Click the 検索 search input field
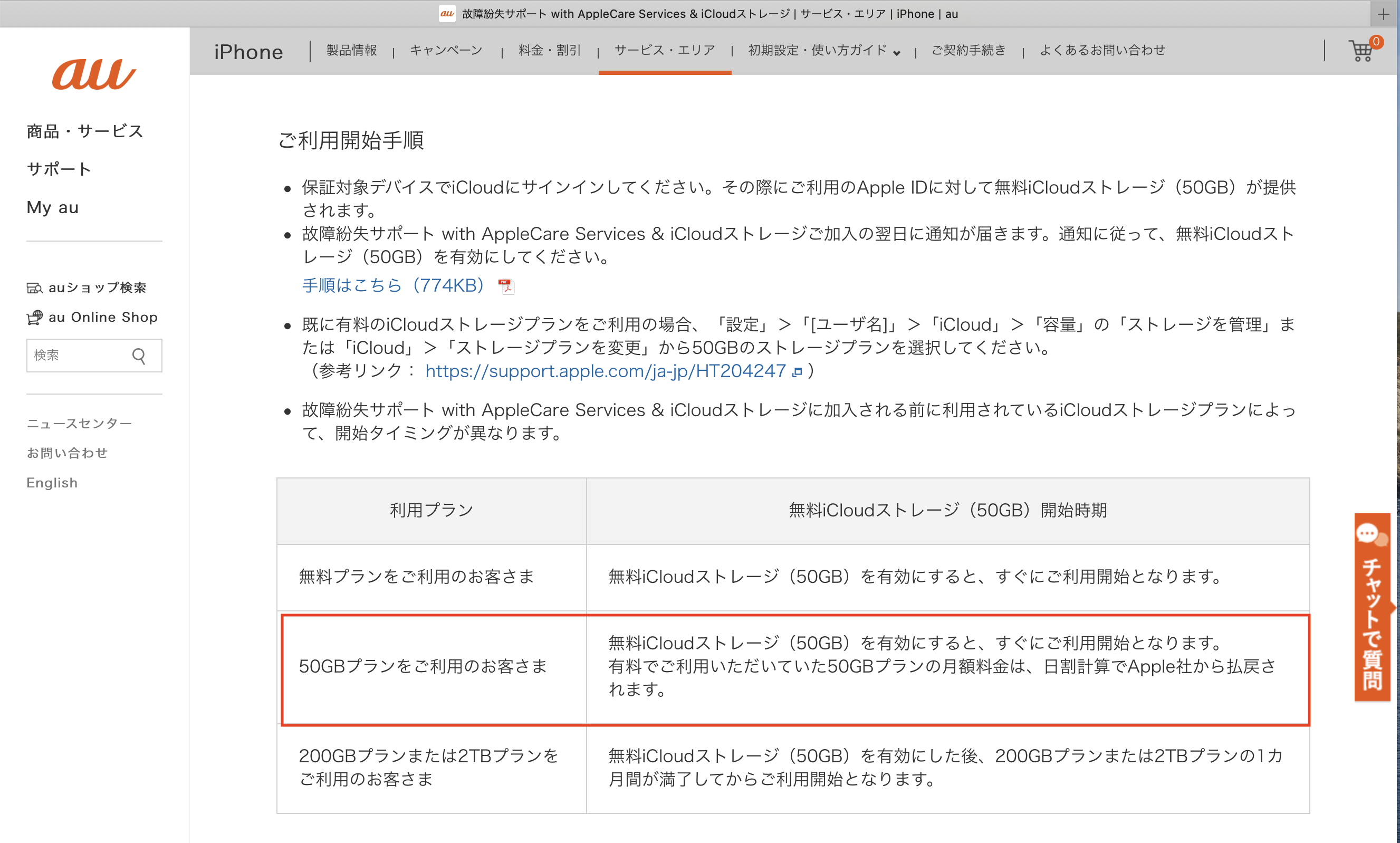1400x843 pixels. [x=76, y=356]
